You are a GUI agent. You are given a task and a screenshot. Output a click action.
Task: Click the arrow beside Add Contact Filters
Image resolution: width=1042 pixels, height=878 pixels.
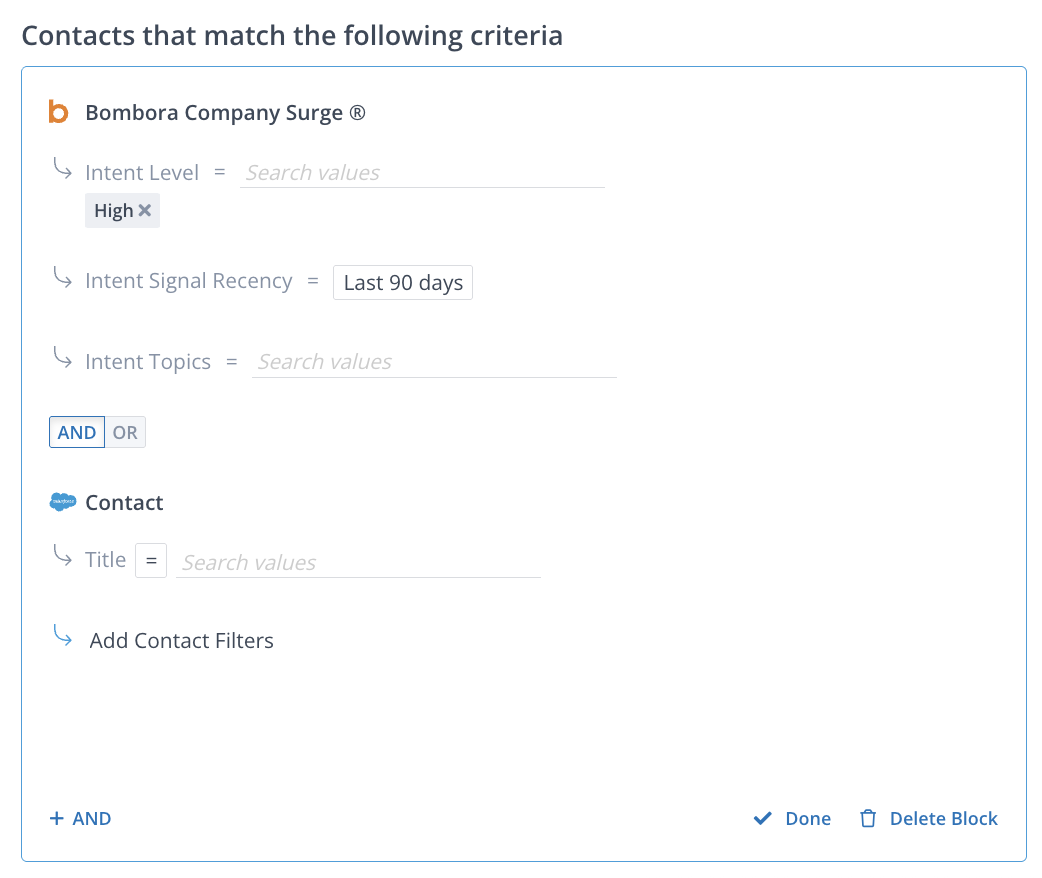point(62,637)
